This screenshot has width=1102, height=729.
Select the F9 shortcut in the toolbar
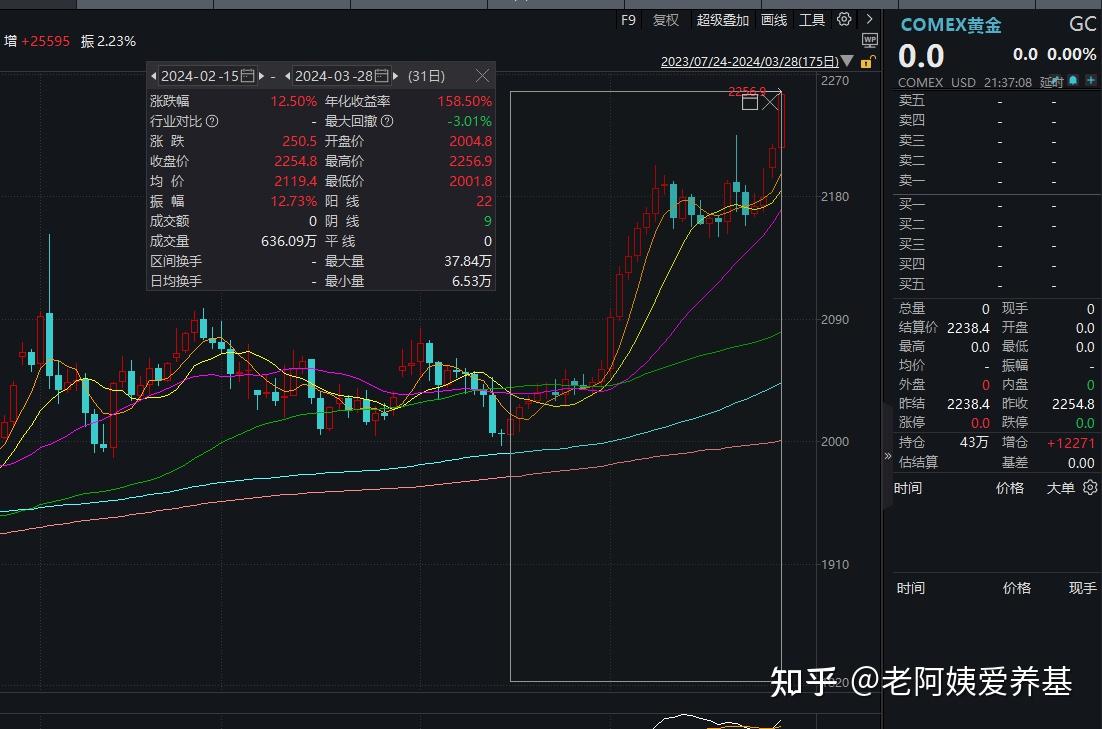pyautogui.click(x=628, y=19)
